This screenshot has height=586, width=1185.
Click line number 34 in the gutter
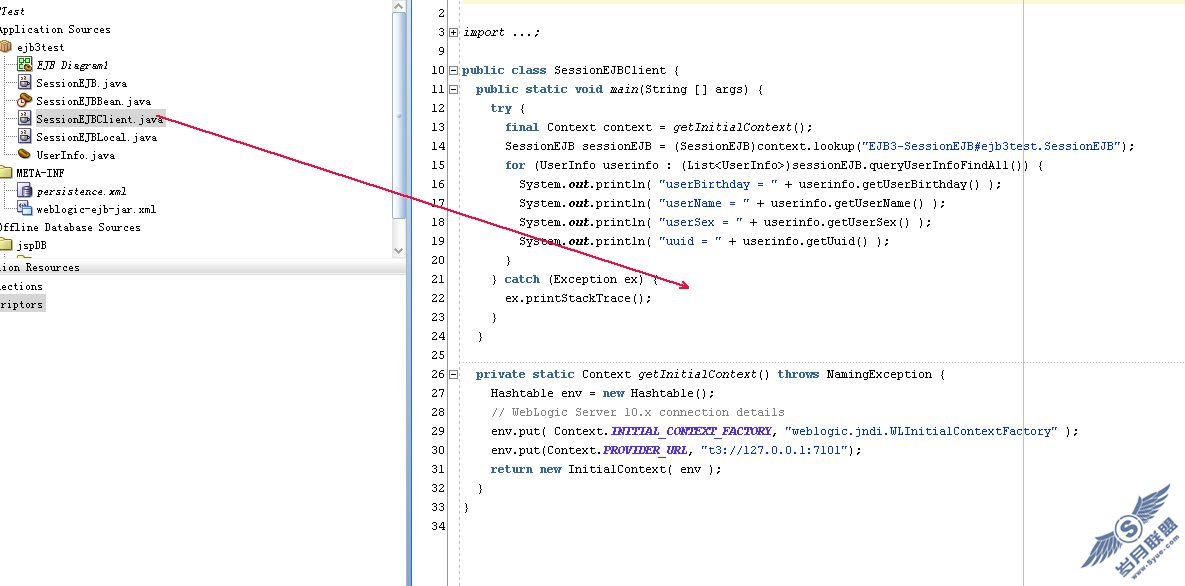pyautogui.click(x=438, y=526)
